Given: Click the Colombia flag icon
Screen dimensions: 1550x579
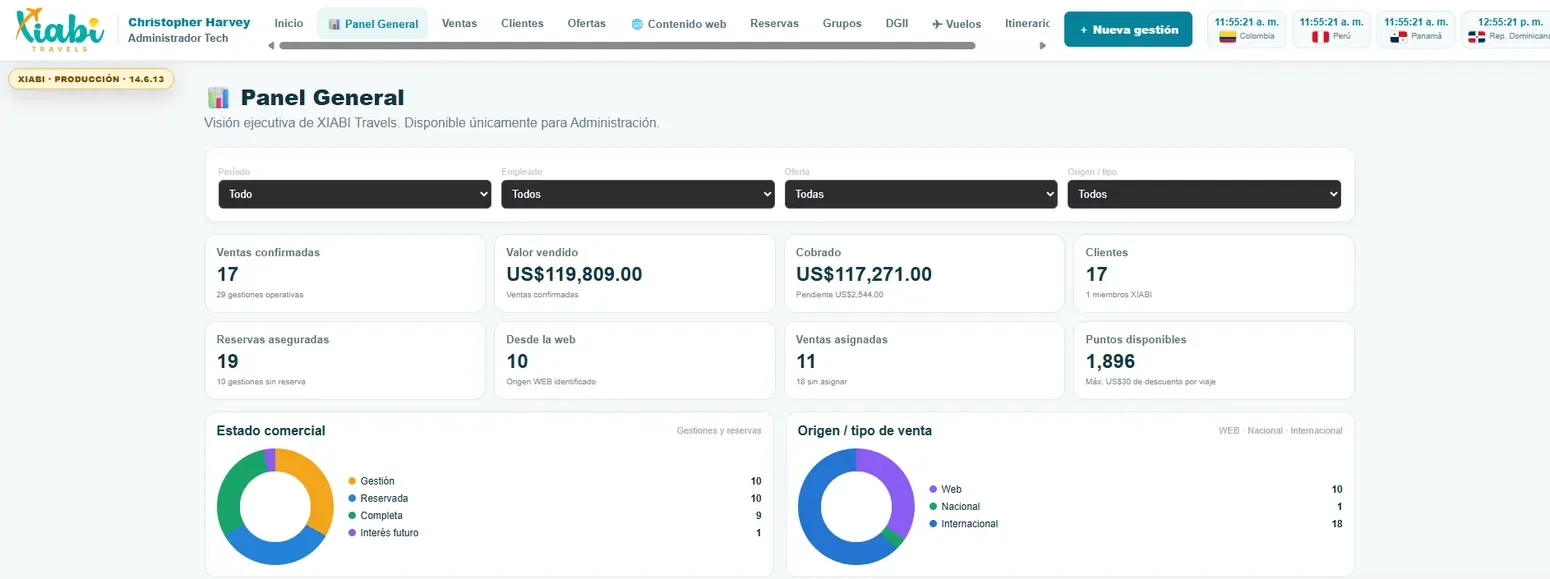Looking at the screenshot, I should click(1227, 36).
